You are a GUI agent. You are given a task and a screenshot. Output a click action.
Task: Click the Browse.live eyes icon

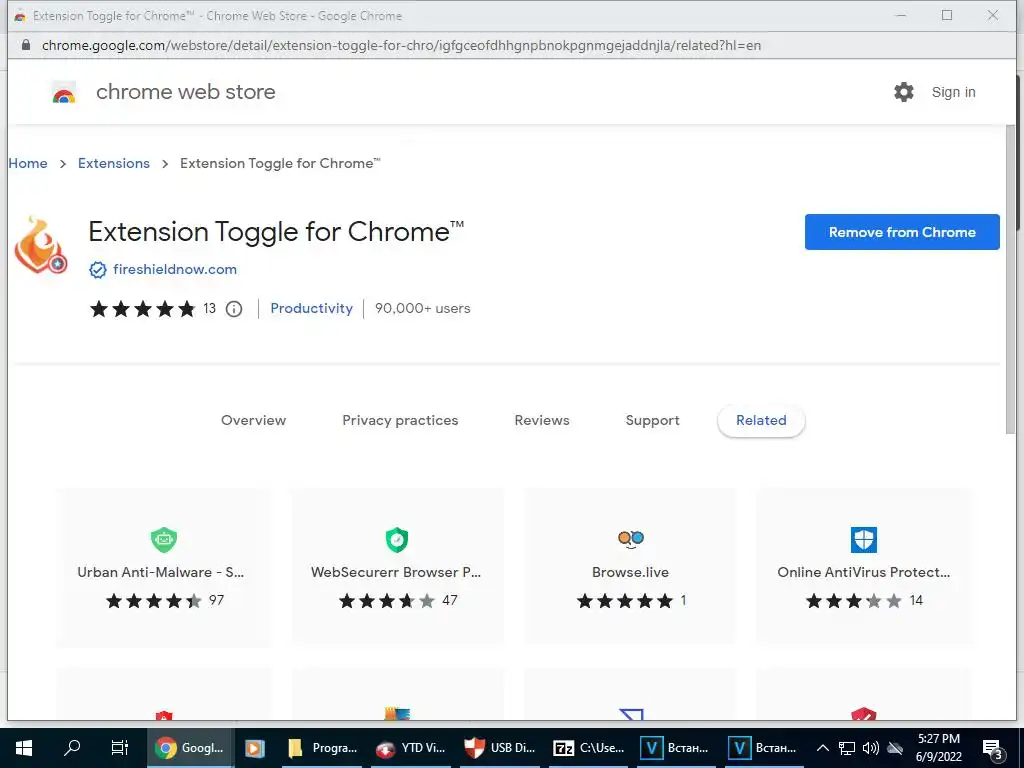coord(631,539)
